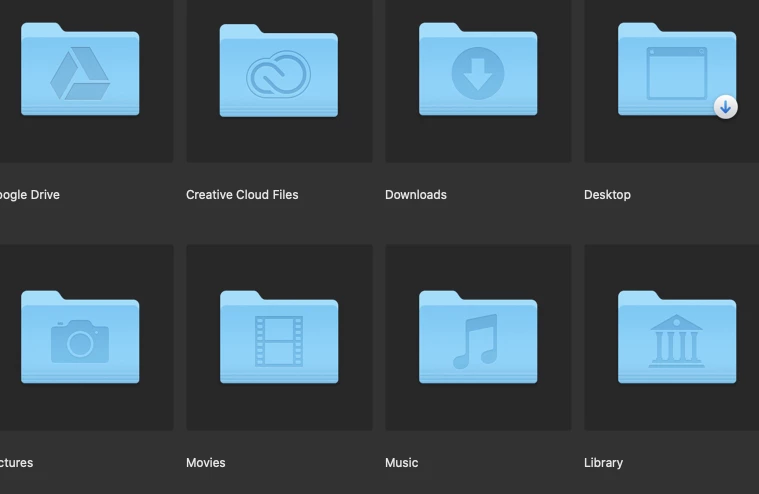759x494 pixels.
Task: Select the Library folder icon
Action: [677, 337]
